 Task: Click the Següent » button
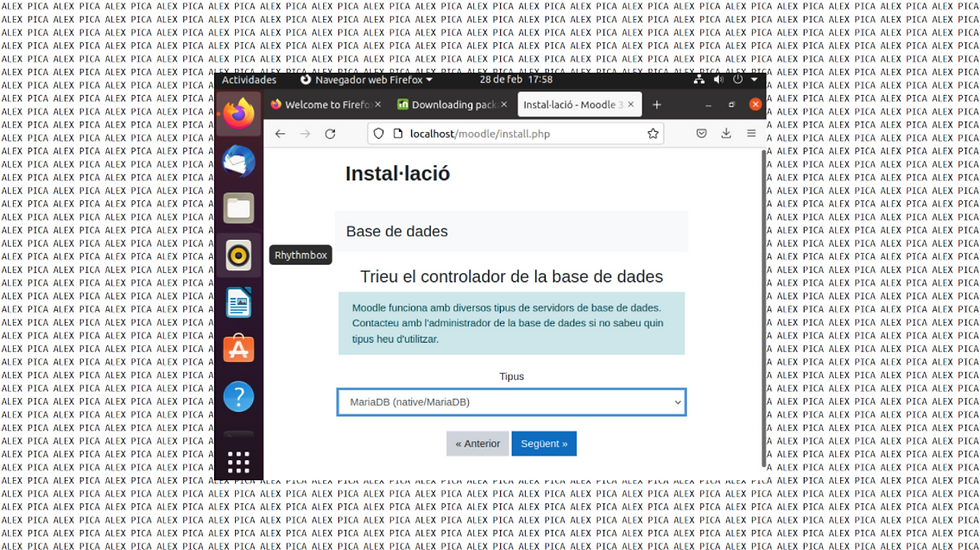(544, 444)
